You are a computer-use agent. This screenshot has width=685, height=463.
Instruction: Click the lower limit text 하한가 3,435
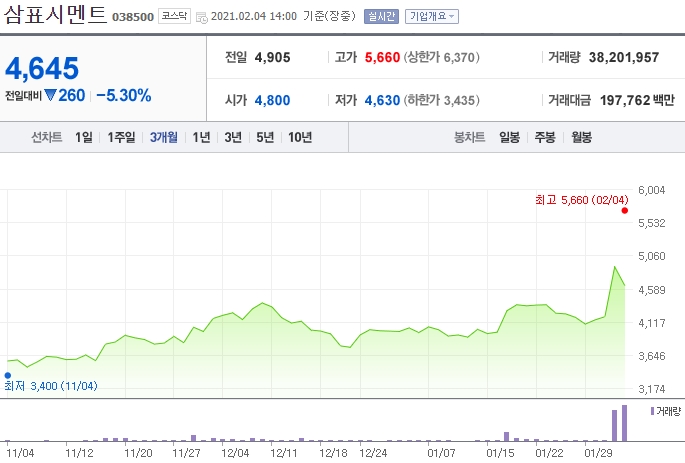(442, 100)
